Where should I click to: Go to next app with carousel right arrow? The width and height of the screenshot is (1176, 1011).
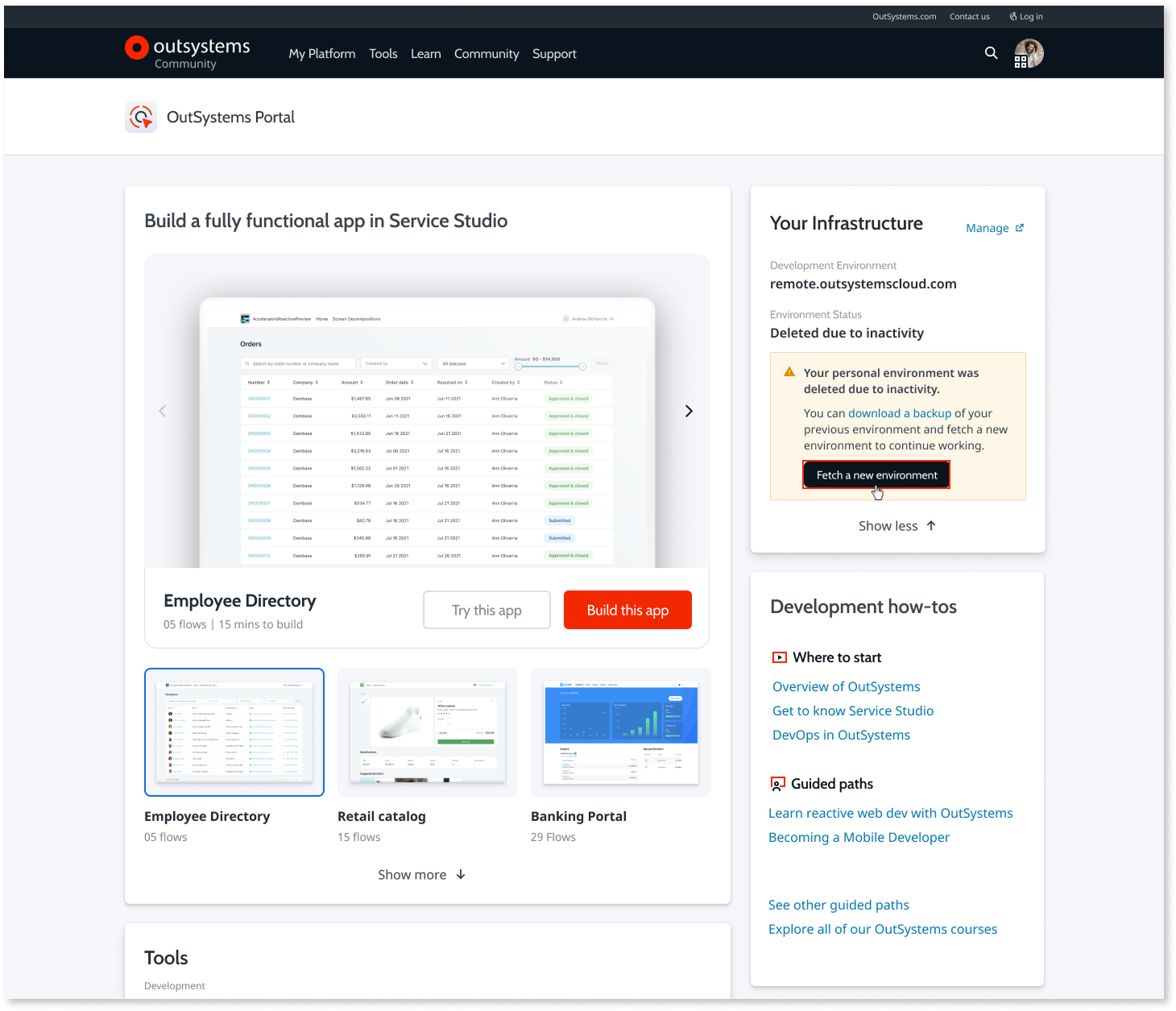(689, 411)
